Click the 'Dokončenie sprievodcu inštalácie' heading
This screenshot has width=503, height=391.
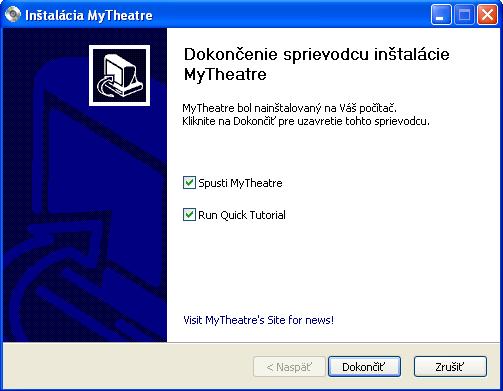point(317,54)
